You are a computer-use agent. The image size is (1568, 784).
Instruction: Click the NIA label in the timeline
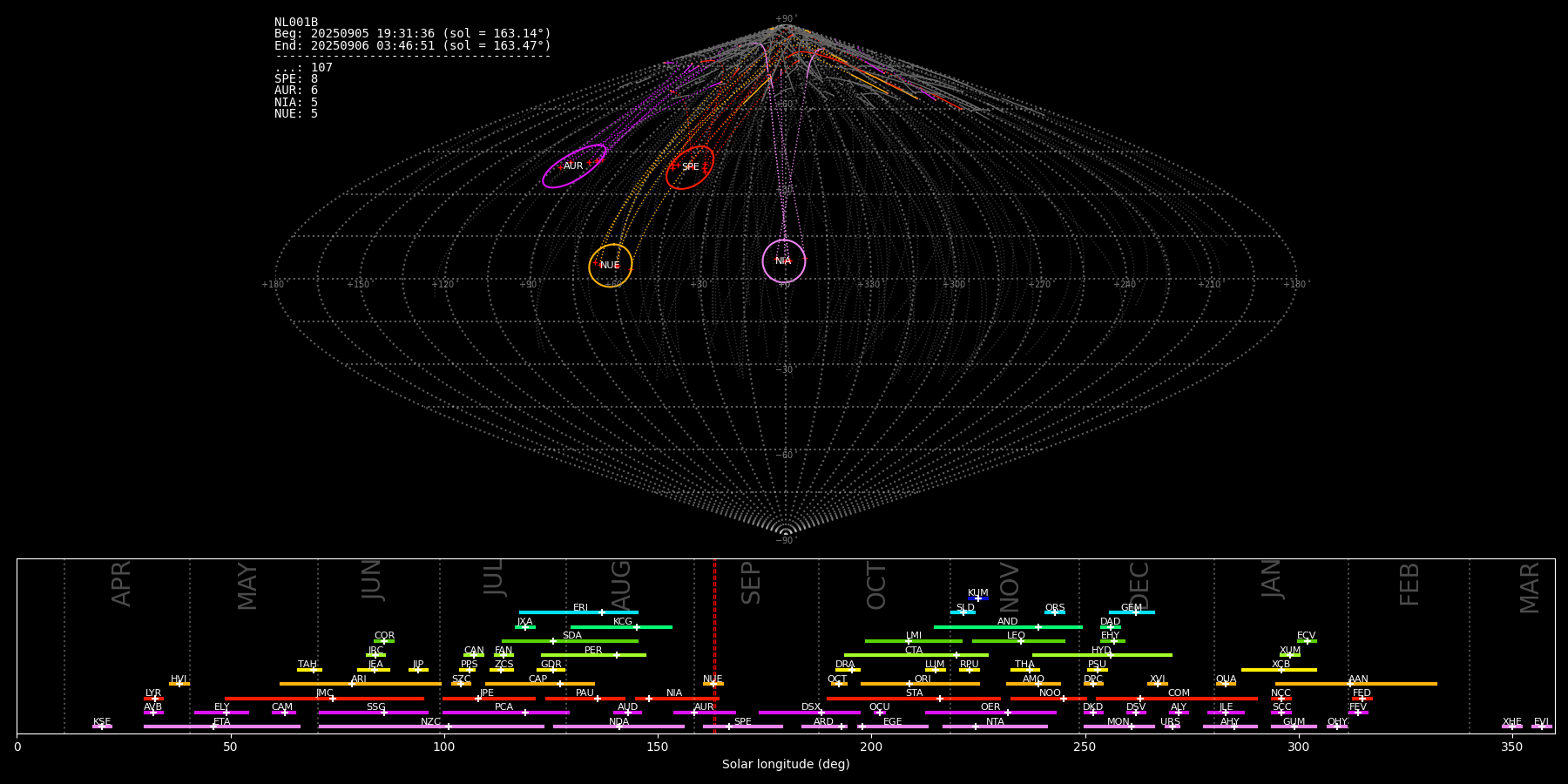pos(674,693)
